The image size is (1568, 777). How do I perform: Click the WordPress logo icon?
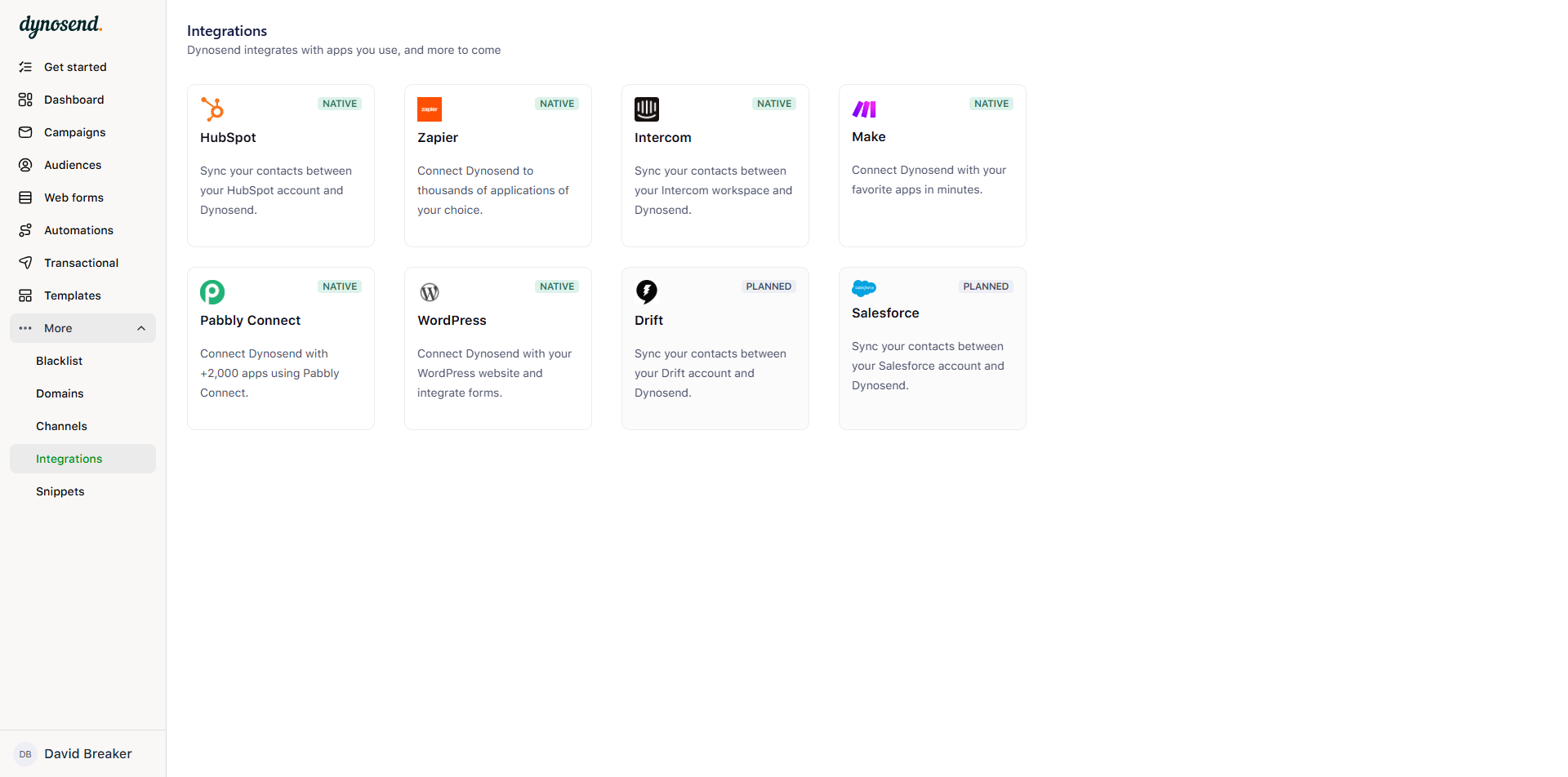click(x=429, y=291)
